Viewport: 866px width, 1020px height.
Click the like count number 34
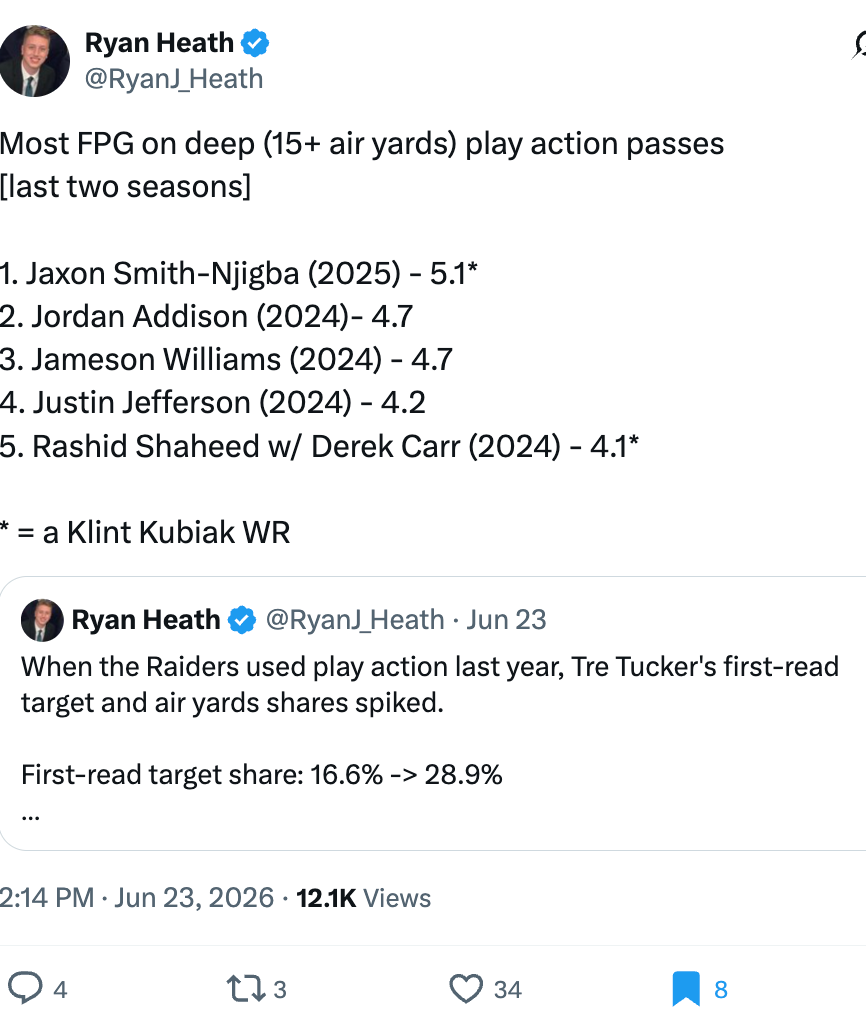[507, 990]
